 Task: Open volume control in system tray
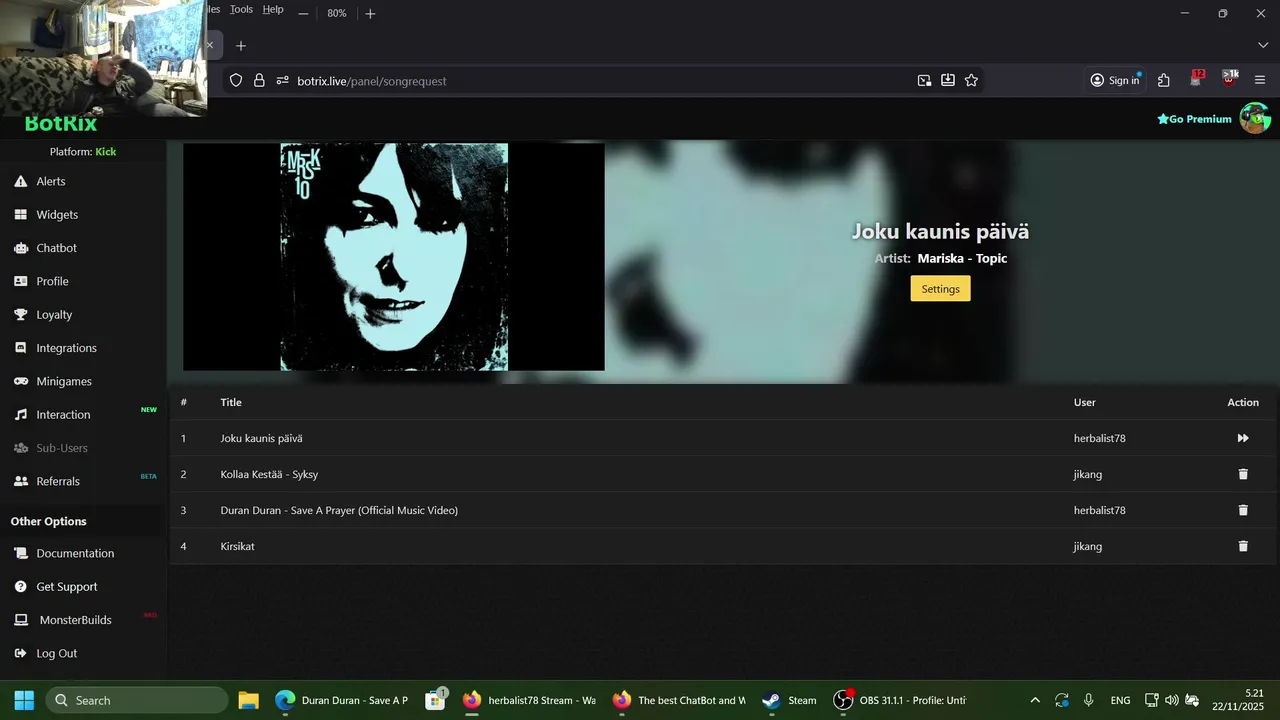tap(1172, 700)
